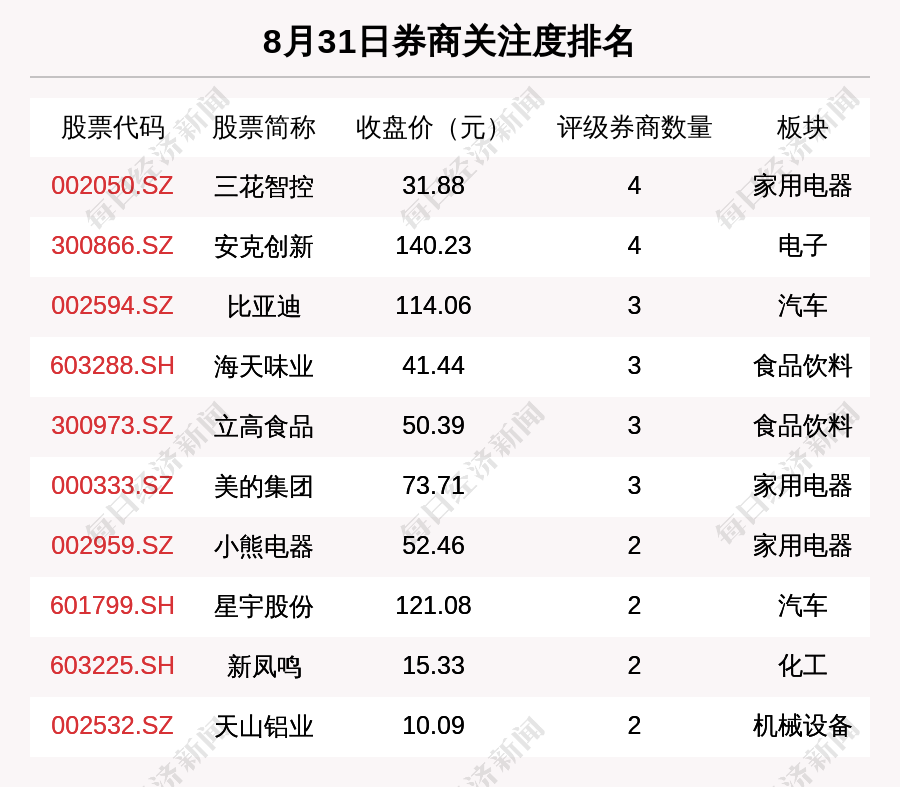
Task: Click sector 家用电器 in 三花智控 row
Action: [x=802, y=186]
